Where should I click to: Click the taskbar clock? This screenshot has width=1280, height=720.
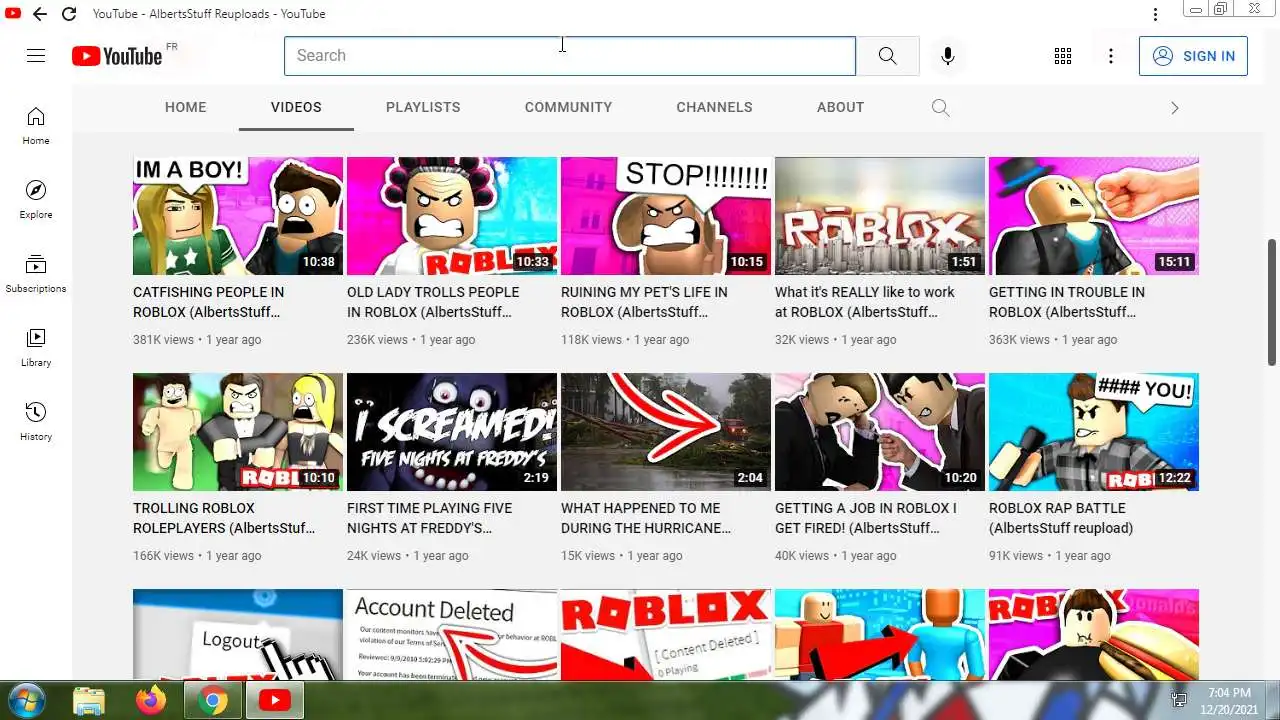(x=1229, y=700)
